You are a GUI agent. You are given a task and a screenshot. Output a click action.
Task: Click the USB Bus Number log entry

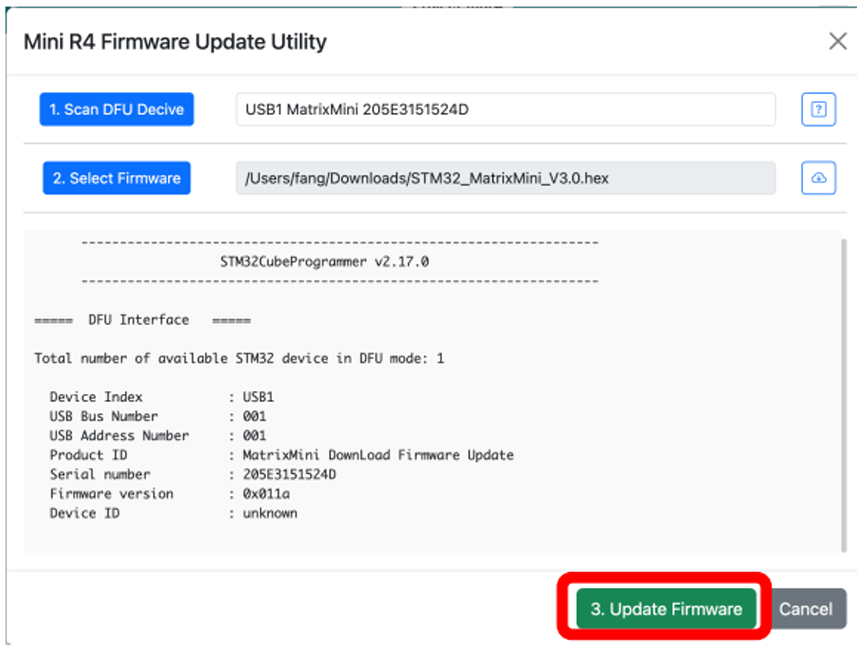tap(158, 416)
